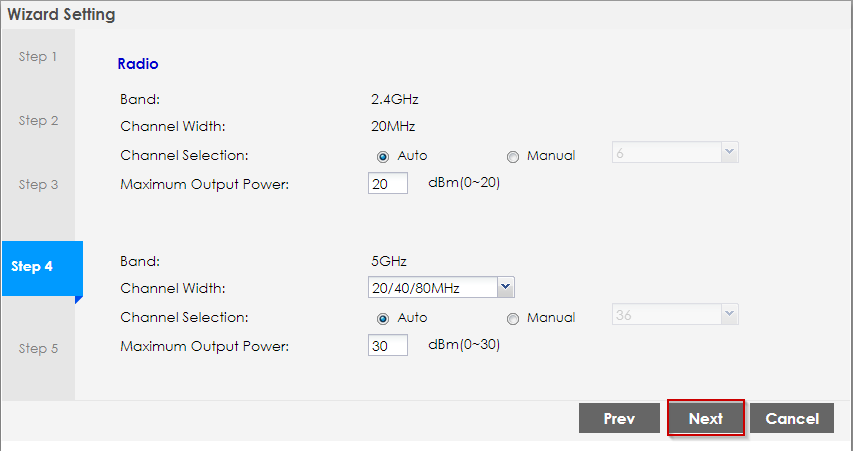
Task: Click the dropdown arrow on channel 36 selector
Action: click(729, 315)
